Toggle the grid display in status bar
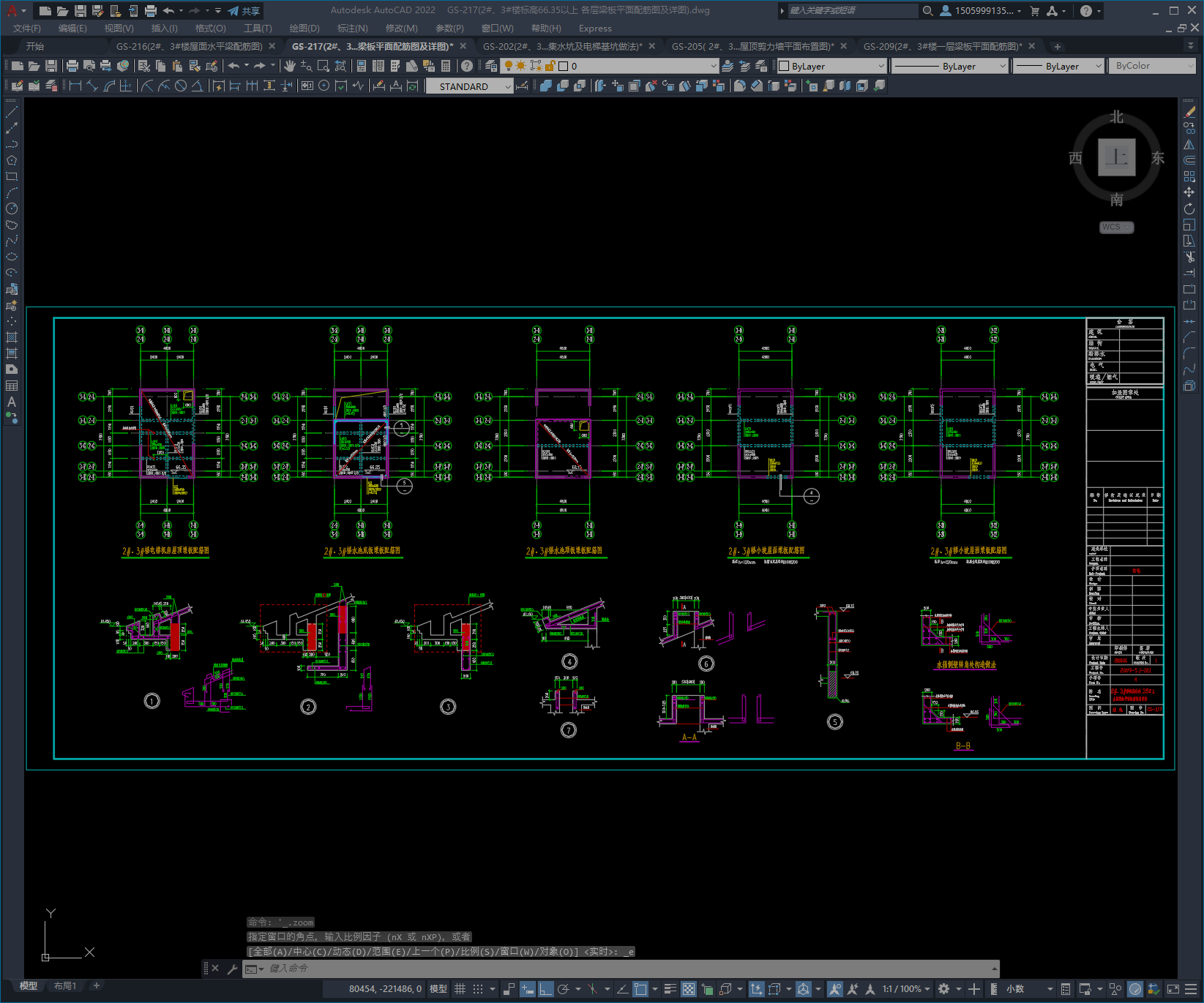 [460, 988]
